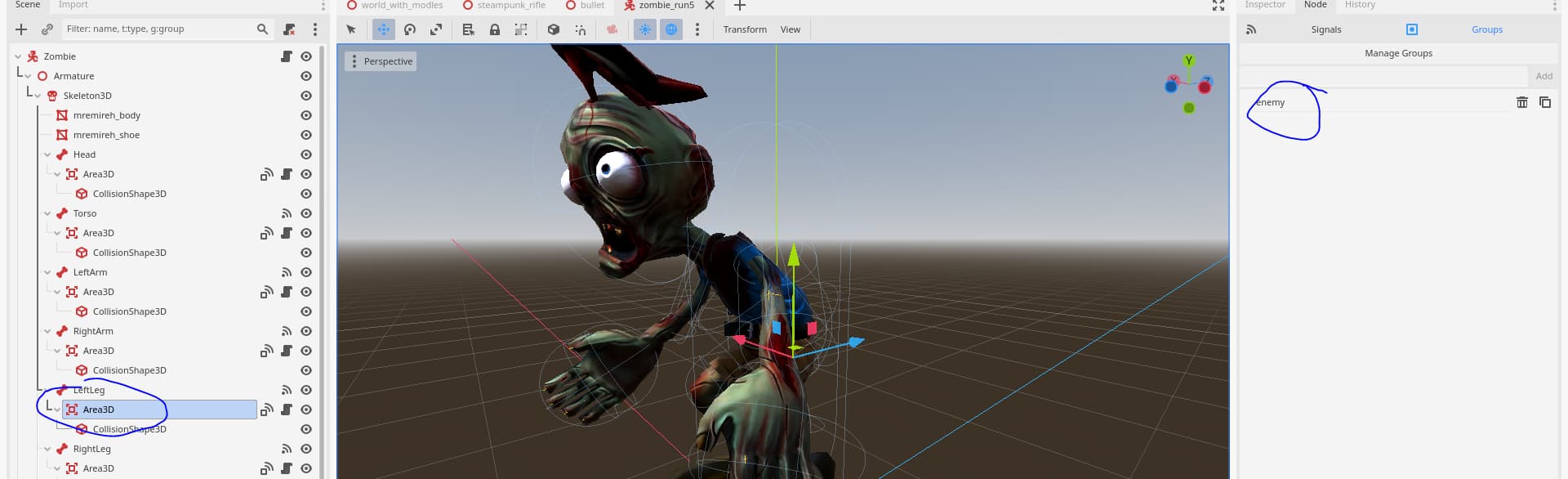
Task: Close the zombie_run5 scene tab
Action: 710,5
